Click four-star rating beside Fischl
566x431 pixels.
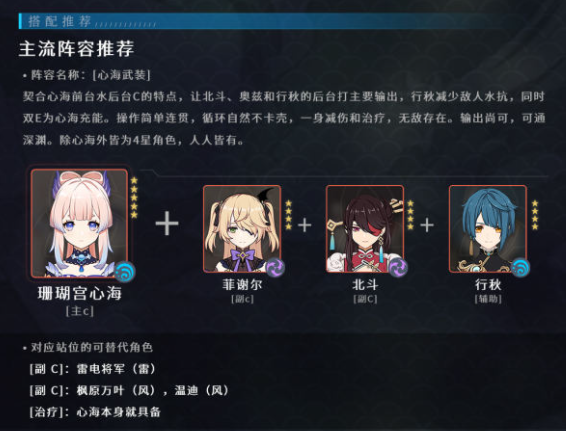point(288,215)
